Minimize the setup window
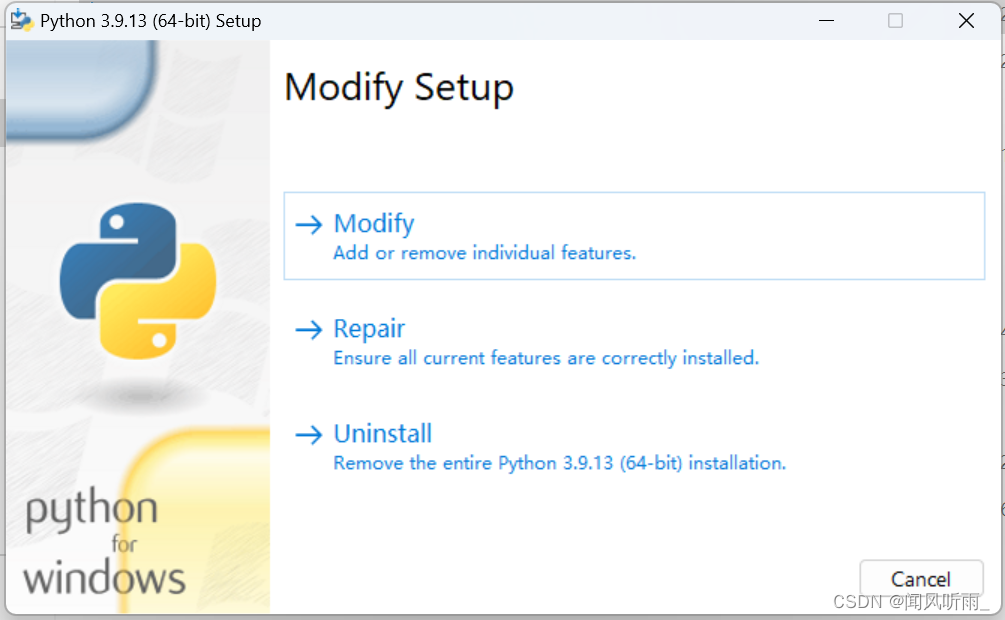The image size is (1005, 620). coord(826,20)
